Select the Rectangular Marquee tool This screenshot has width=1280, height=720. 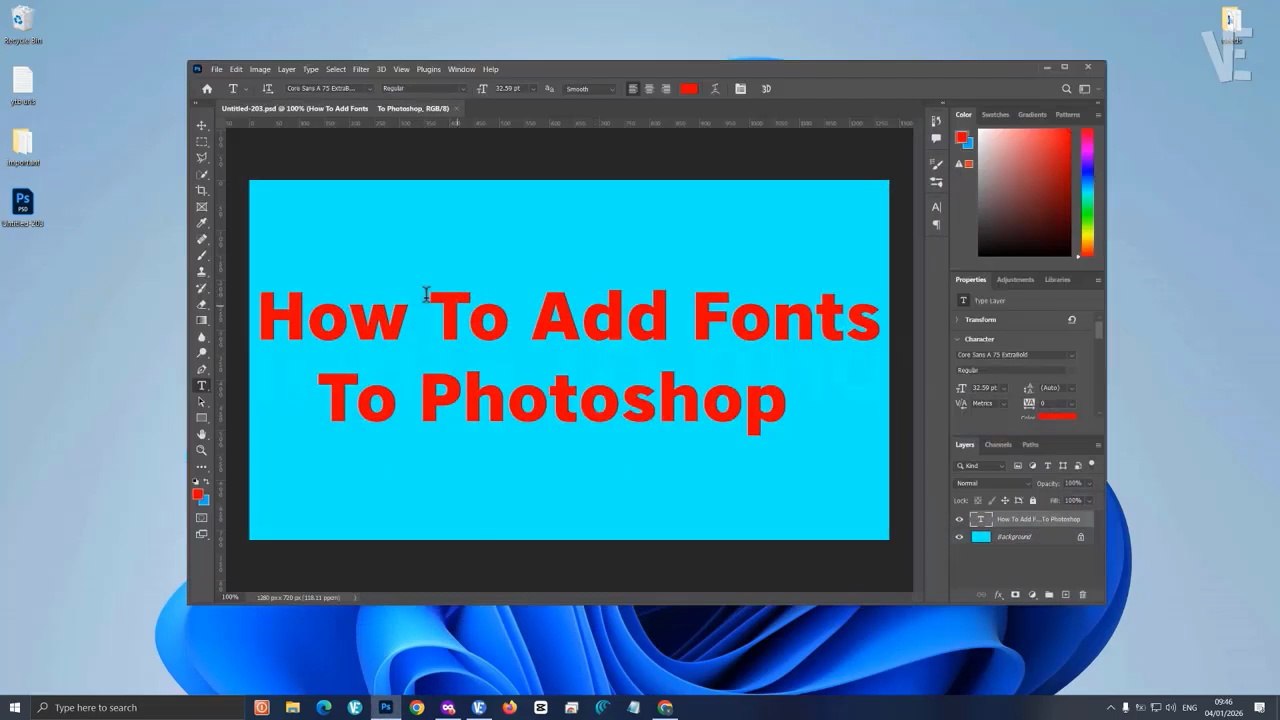coord(202,142)
